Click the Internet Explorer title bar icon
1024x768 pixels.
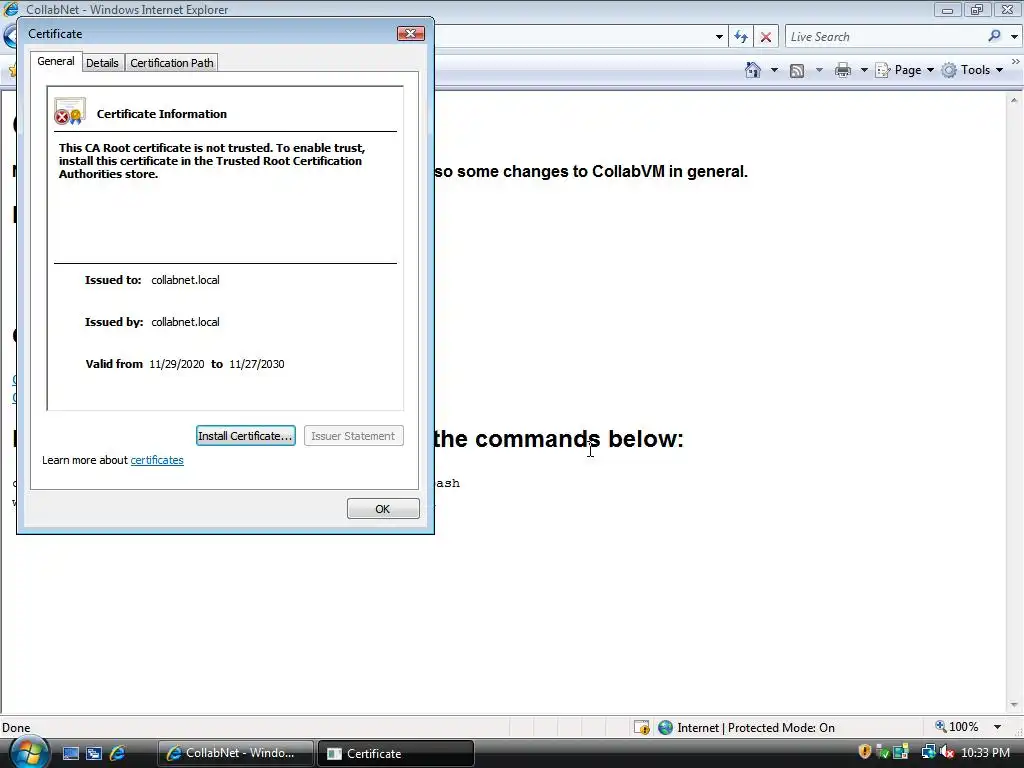point(10,9)
